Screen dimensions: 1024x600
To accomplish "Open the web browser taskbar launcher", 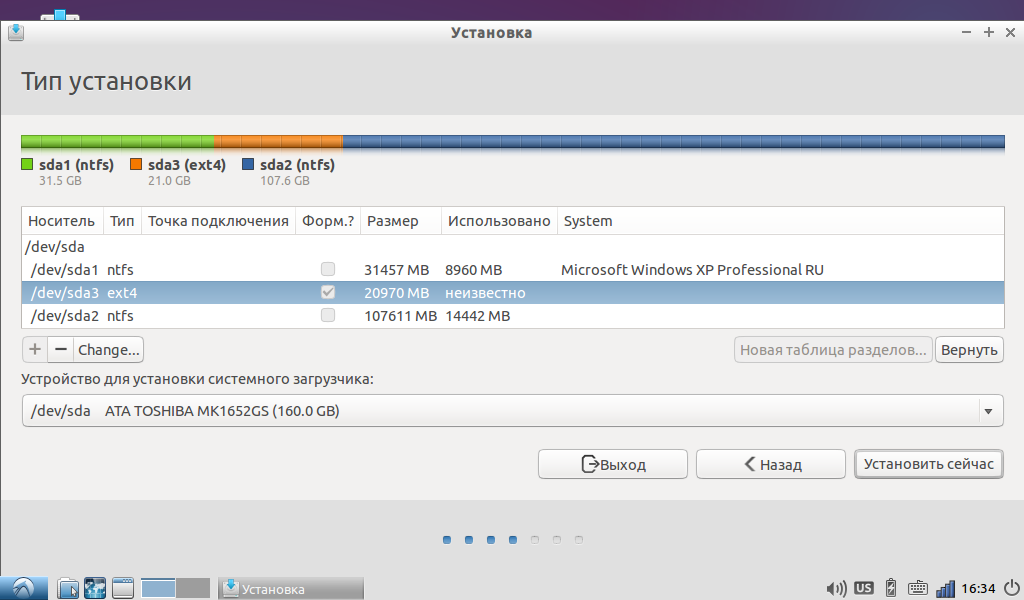I will coord(95,588).
